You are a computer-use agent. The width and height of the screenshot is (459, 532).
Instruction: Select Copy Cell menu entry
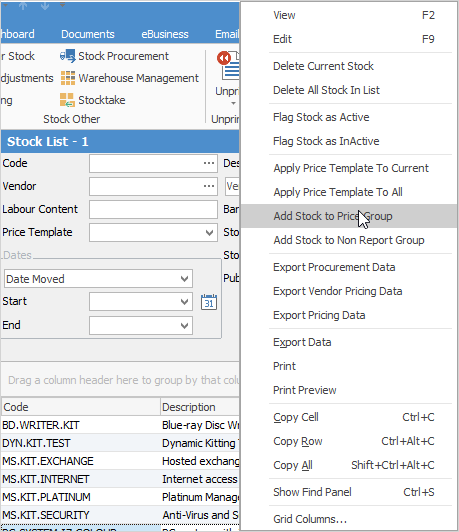coord(349,417)
